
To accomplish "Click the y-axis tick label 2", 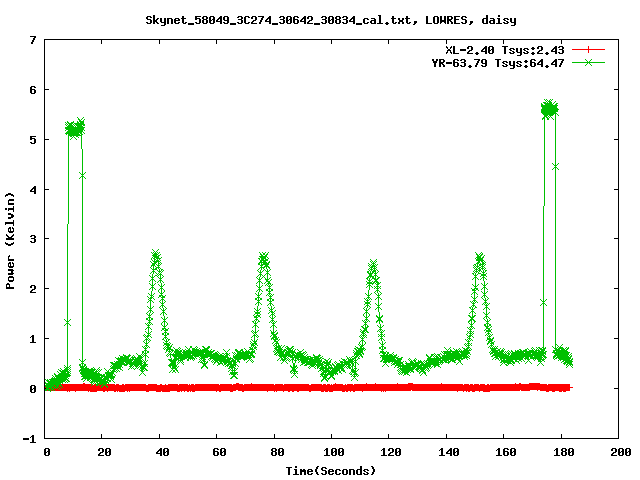I will (33, 289).
